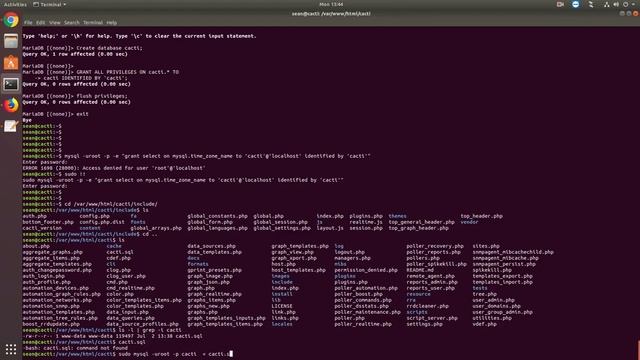Click graph_xport.php file name
Image resolution: width=640 pixels, height=360 pixels.
294,258
